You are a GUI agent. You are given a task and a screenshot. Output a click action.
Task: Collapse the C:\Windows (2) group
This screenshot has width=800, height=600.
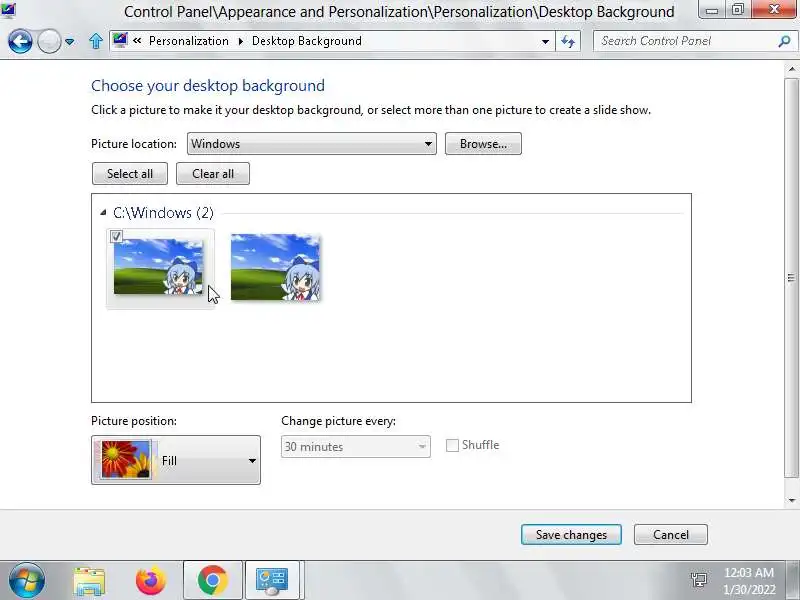103,212
